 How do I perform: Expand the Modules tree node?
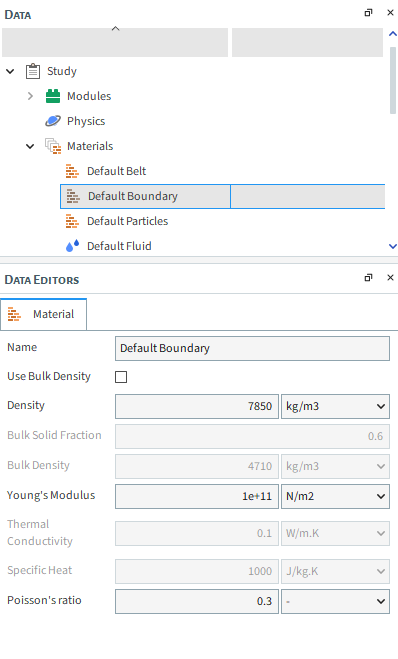30,96
